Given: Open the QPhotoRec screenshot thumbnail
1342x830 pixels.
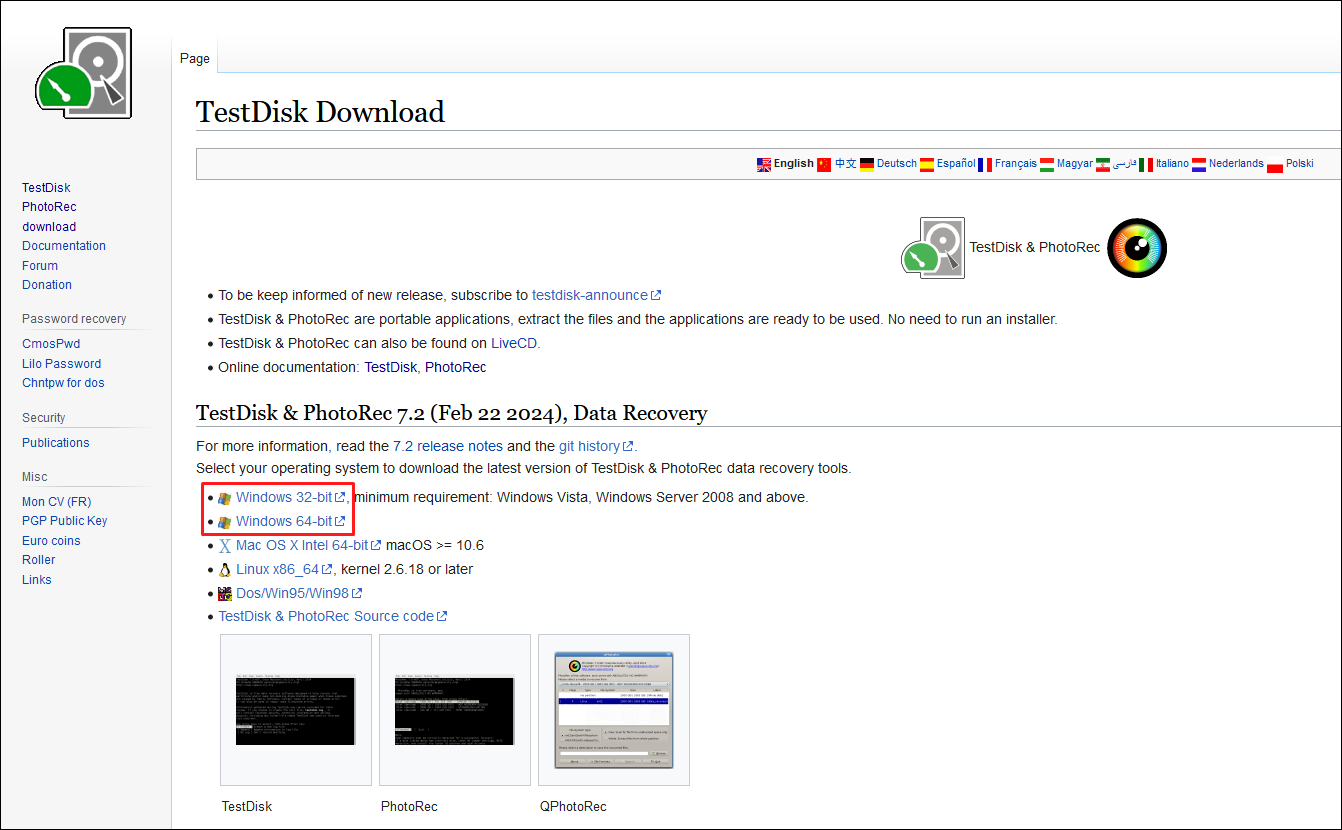Looking at the screenshot, I should [x=614, y=710].
